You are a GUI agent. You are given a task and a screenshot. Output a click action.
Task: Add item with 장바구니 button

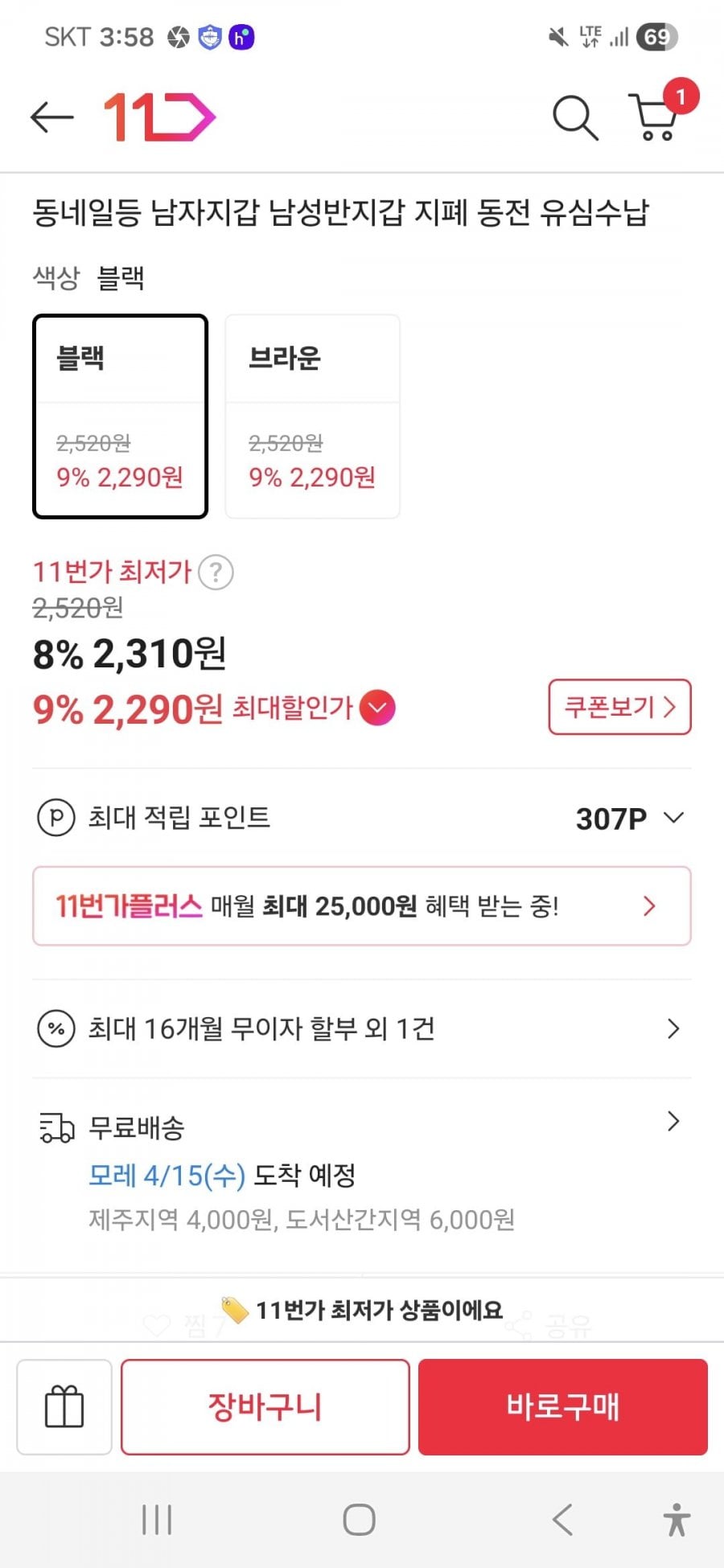[x=265, y=1407]
